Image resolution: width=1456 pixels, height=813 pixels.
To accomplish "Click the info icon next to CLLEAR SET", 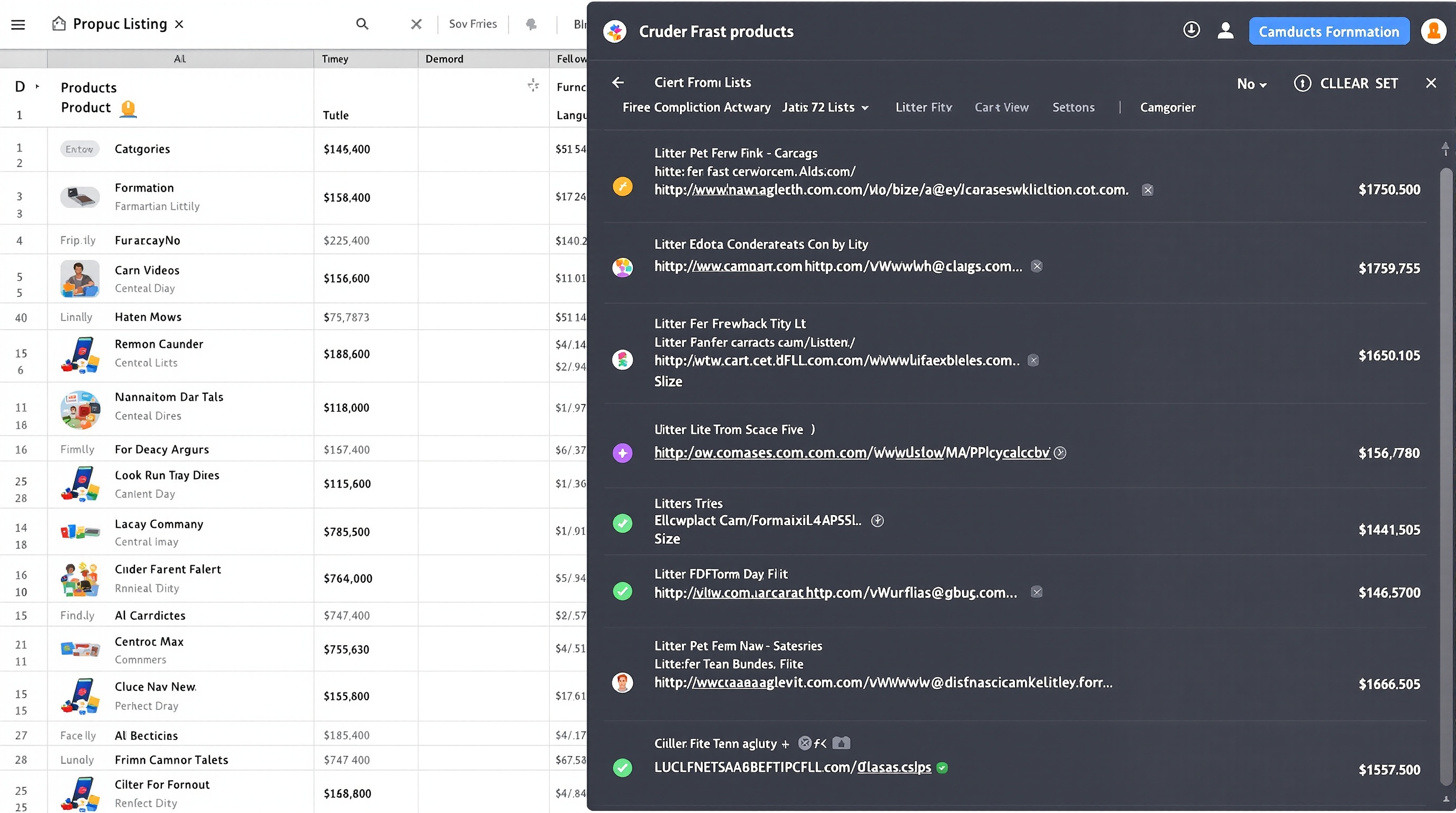I will [x=1302, y=83].
